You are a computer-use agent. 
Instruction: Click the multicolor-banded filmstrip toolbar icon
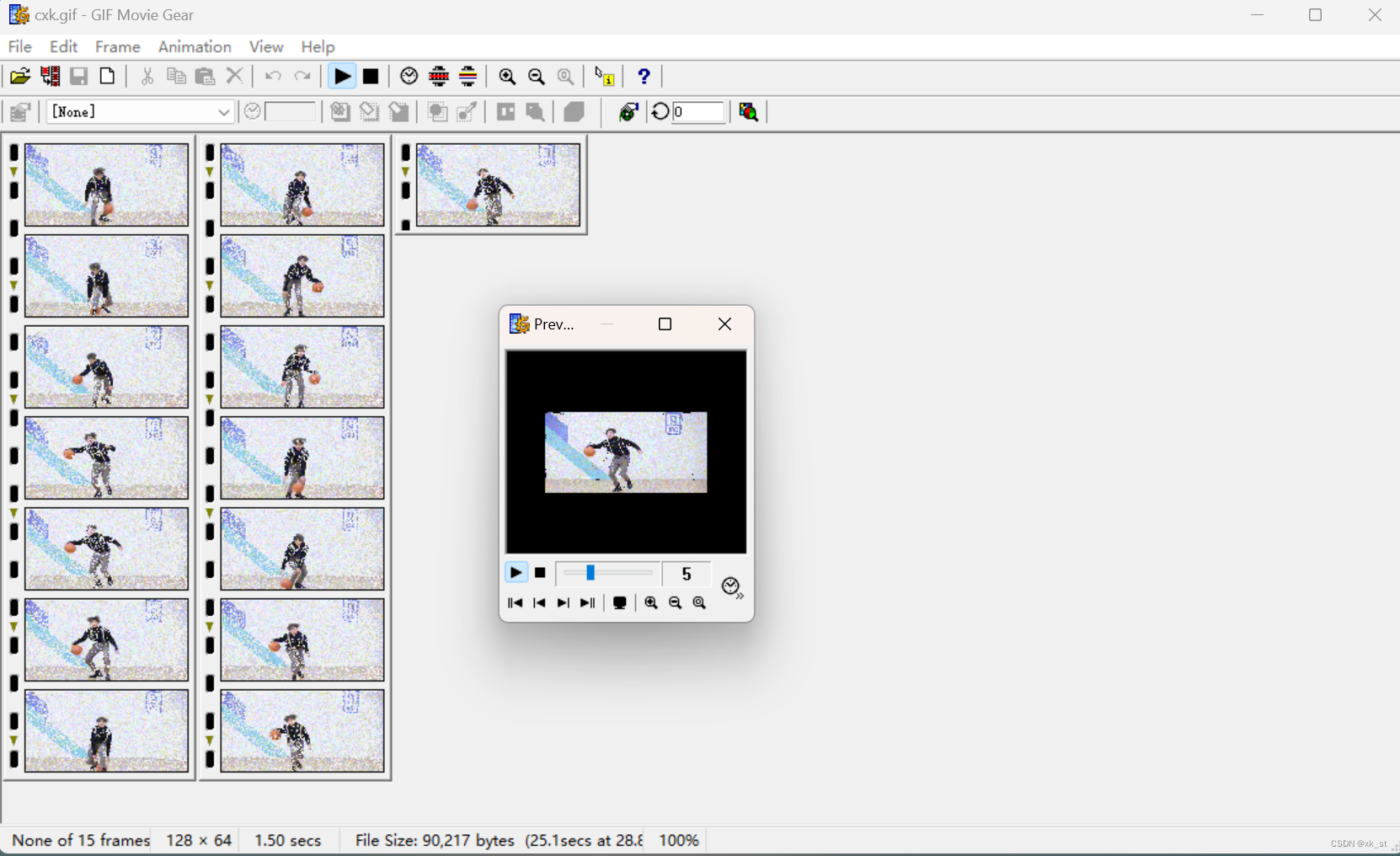point(468,77)
